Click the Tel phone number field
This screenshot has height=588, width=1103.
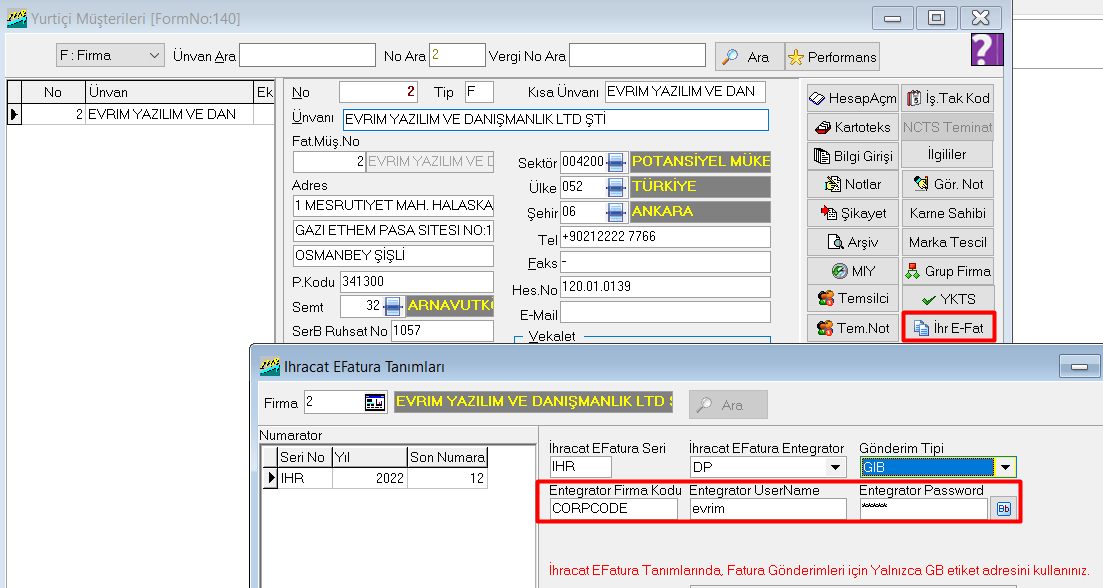[x=665, y=237]
